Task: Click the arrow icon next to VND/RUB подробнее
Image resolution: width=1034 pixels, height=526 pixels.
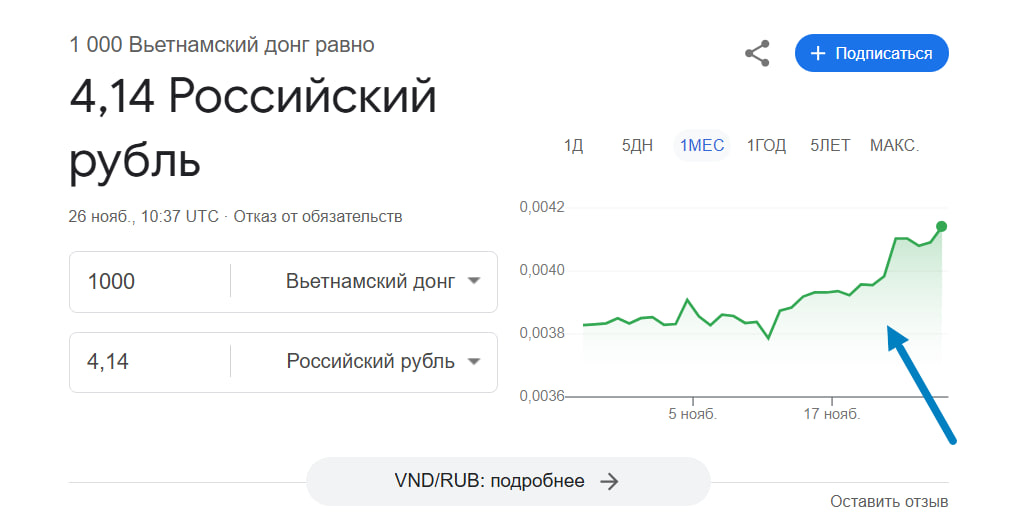Action: (609, 481)
